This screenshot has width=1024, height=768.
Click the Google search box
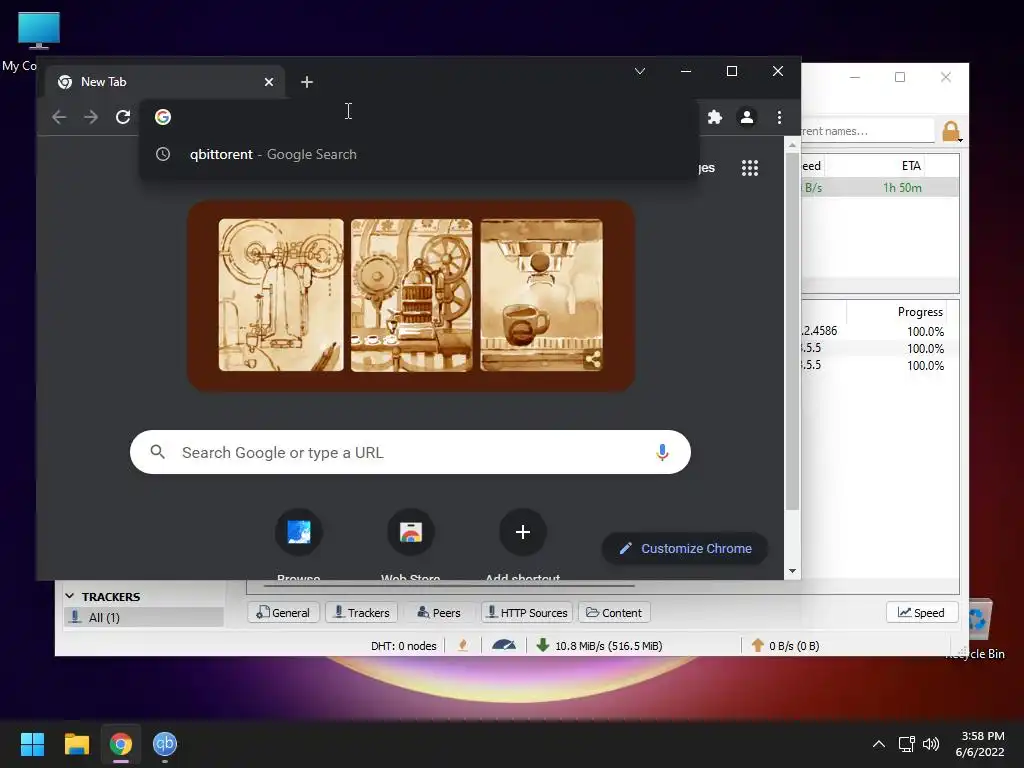click(x=410, y=452)
